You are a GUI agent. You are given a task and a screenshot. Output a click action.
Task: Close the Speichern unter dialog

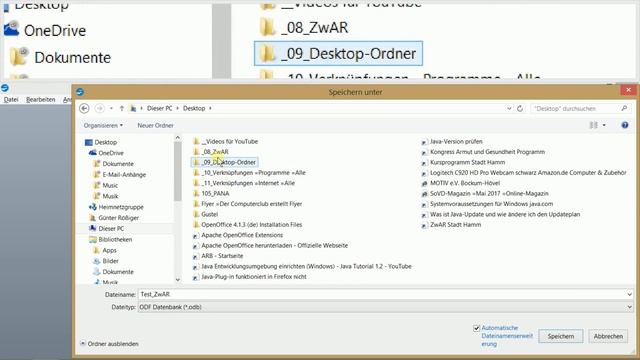pyautogui.click(x=628, y=90)
